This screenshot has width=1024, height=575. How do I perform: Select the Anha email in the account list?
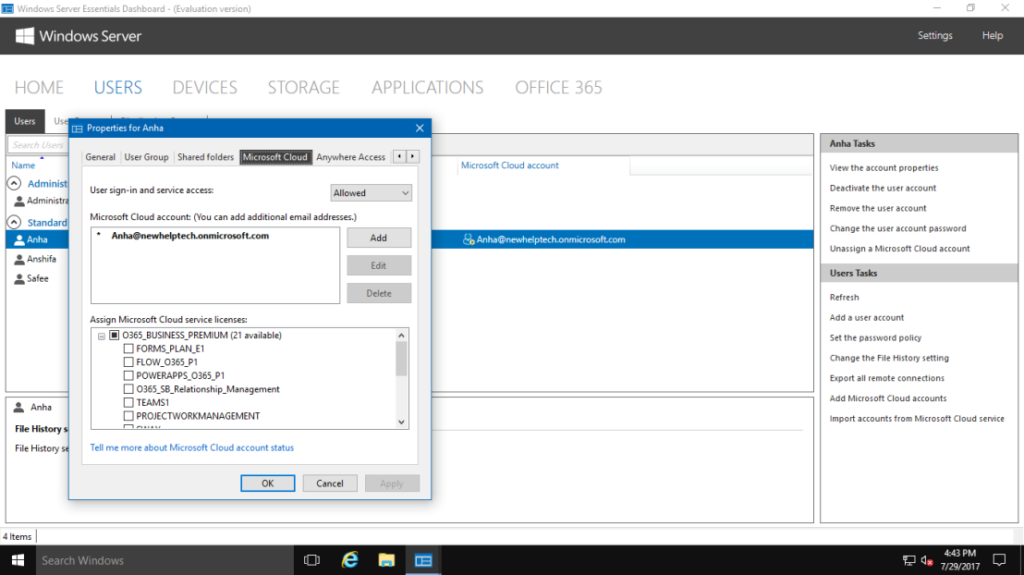pos(189,236)
